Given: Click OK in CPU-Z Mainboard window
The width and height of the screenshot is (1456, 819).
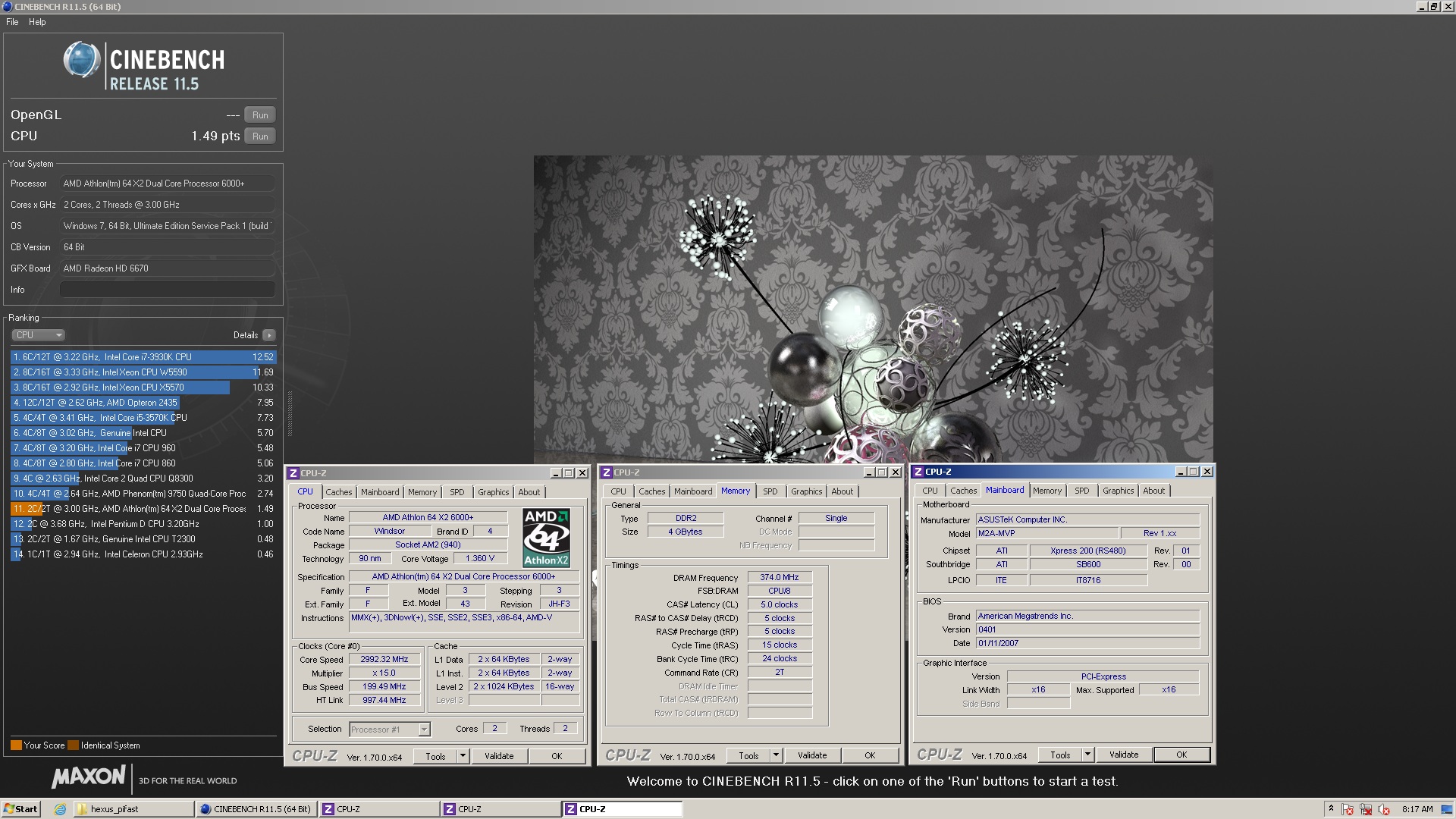Looking at the screenshot, I should [x=1181, y=755].
